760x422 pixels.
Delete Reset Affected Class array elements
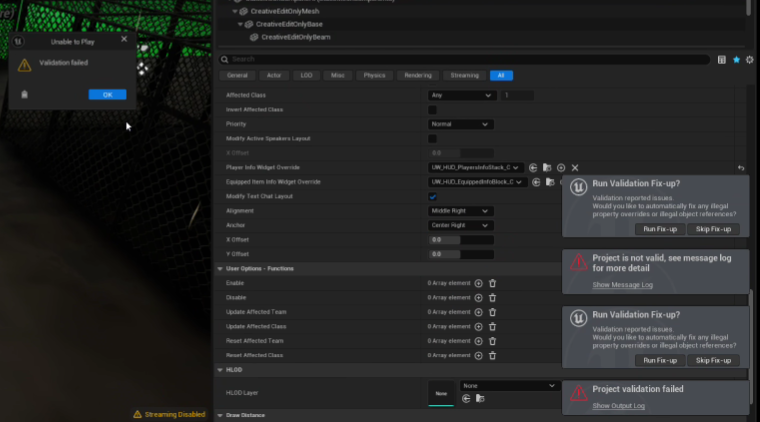[x=492, y=356]
